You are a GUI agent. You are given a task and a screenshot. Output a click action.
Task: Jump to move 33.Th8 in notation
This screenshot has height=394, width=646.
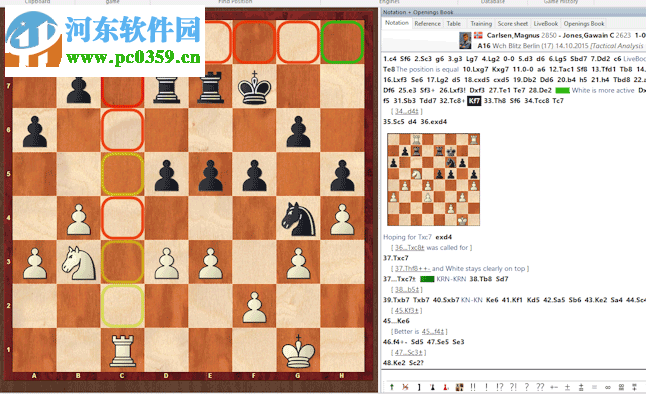point(495,101)
